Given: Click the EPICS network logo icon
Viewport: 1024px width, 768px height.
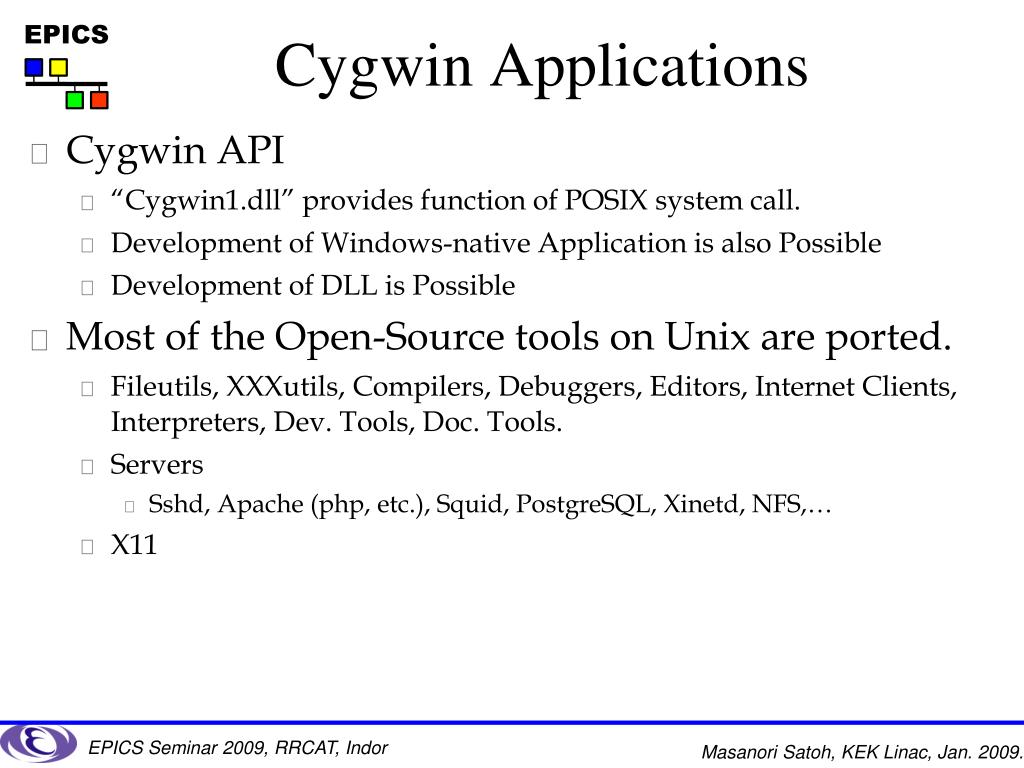Looking at the screenshot, I should click(67, 83).
